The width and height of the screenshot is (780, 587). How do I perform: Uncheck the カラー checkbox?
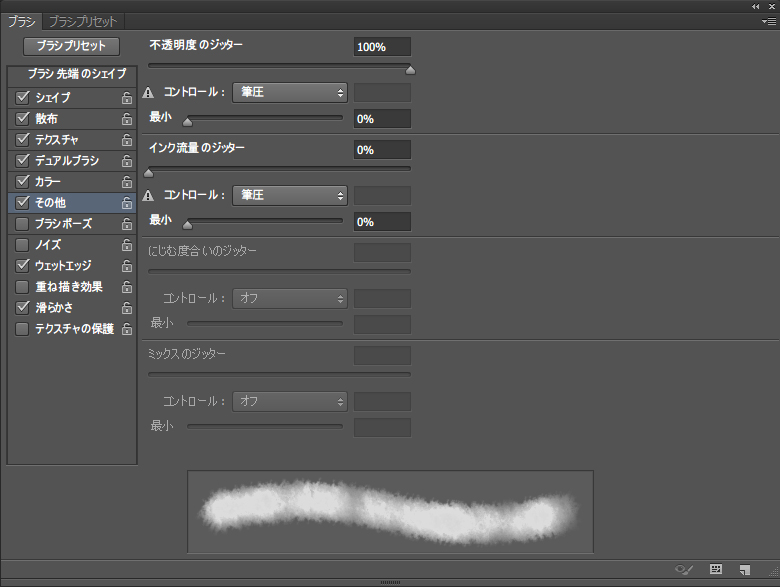coord(22,182)
